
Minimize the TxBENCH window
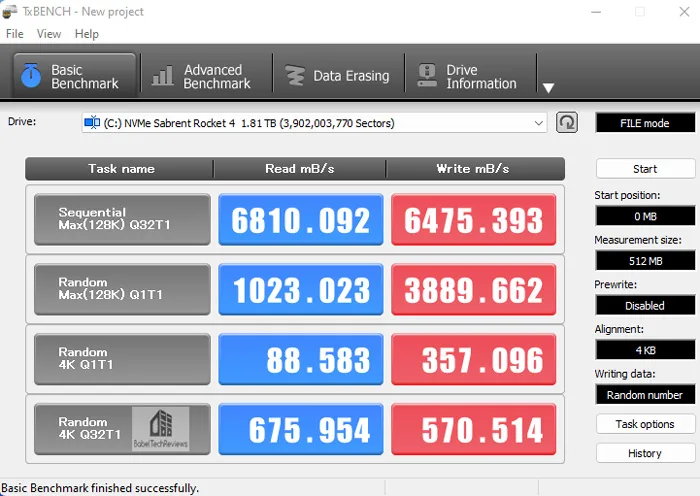tap(596, 12)
